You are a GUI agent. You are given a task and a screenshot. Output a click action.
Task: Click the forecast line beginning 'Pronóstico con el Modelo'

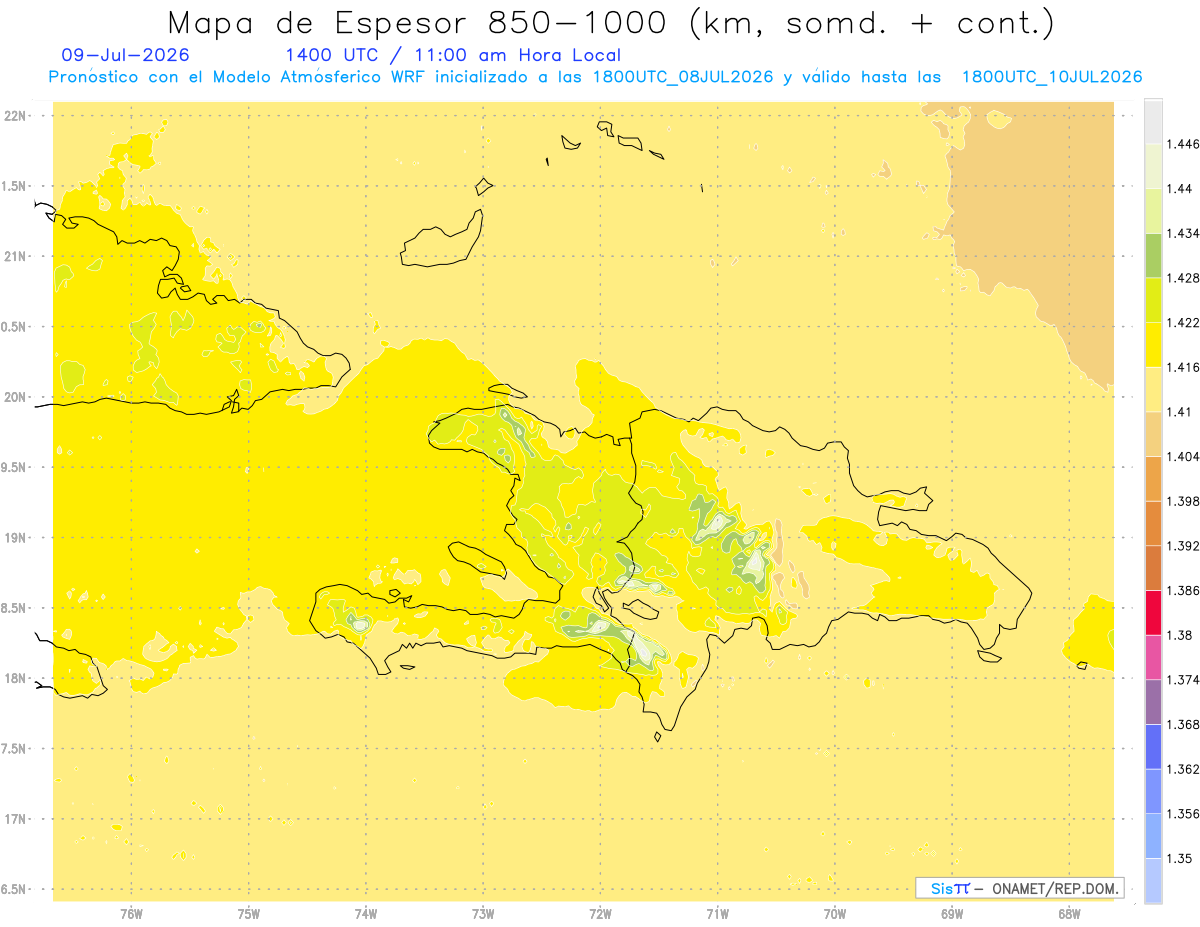tap(595, 77)
